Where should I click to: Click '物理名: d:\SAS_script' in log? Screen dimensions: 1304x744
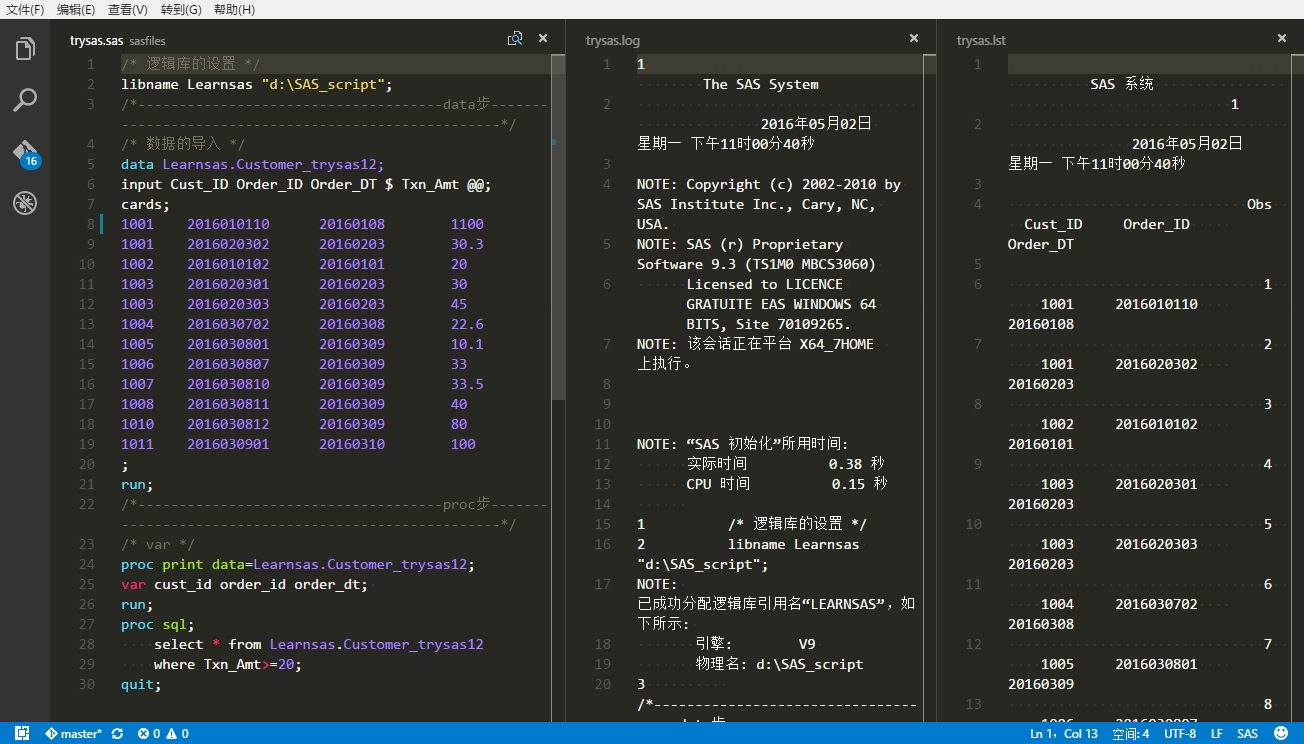click(x=779, y=664)
